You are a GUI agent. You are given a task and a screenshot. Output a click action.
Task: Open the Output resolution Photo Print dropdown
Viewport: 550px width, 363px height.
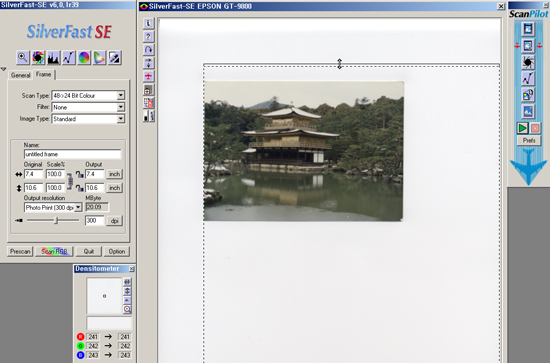[x=78, y=208]
